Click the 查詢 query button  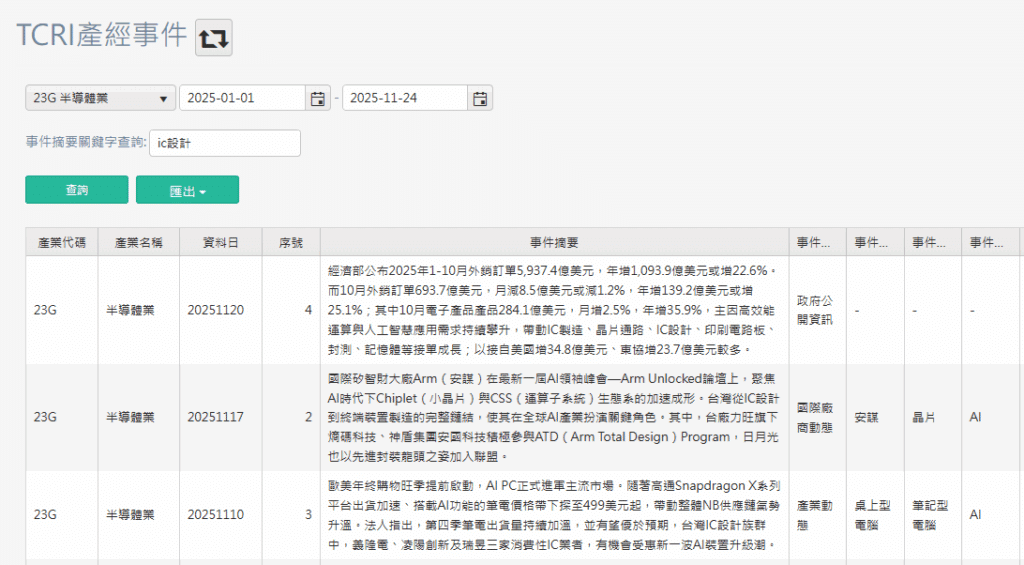tap(77, 190)
